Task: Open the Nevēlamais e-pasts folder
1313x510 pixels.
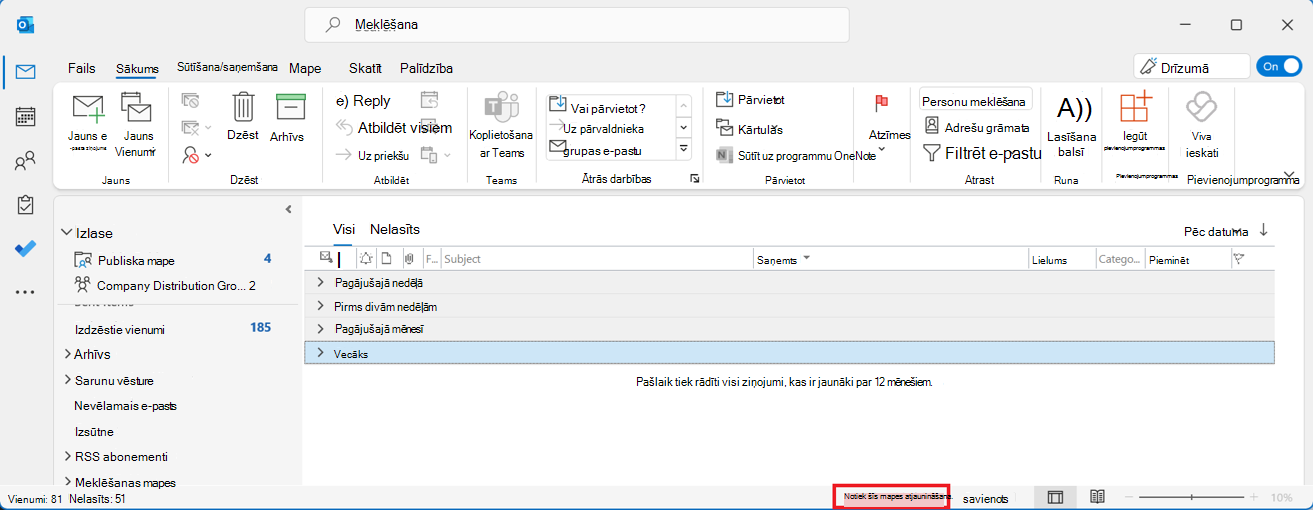Action: click(126, 406)
